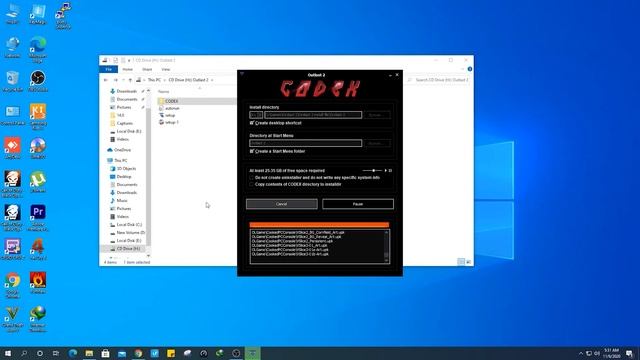This screenshot has height=360, width=640.
Task: Open uTorrent desktop shortcut
Action: pos(38,182)
